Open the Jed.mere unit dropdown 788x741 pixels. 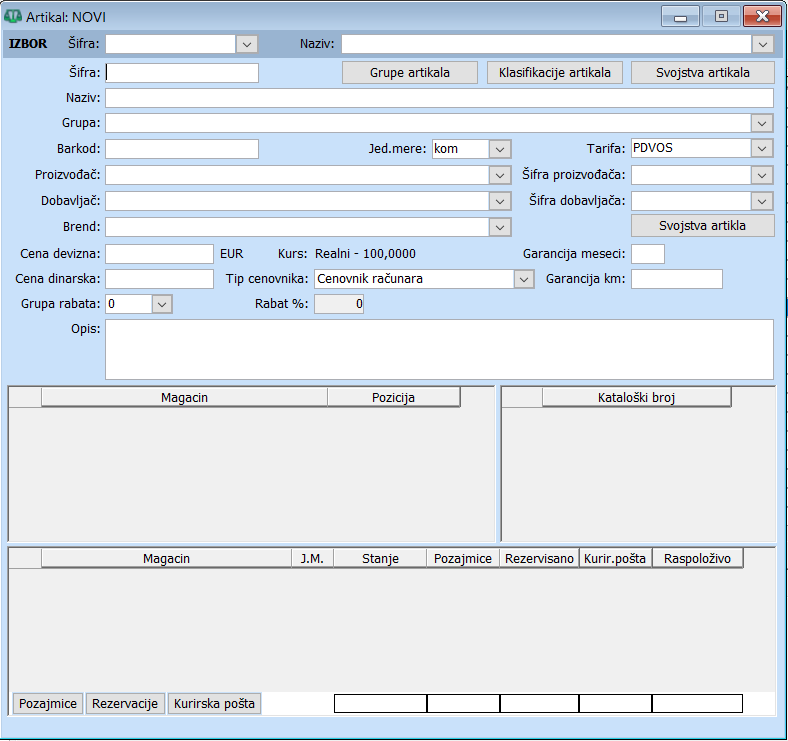point(501,149)
